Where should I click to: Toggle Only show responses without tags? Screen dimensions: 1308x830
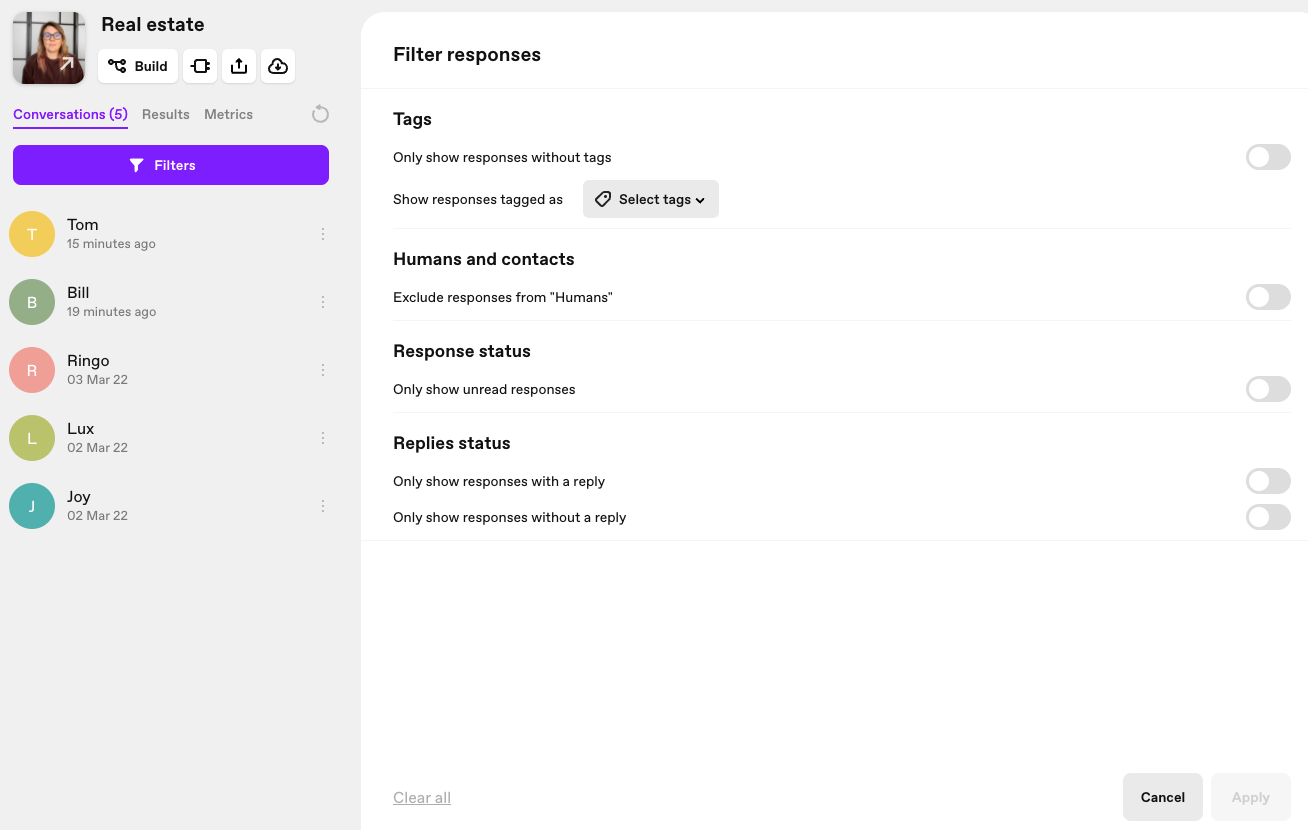(x=1268, y=157)
